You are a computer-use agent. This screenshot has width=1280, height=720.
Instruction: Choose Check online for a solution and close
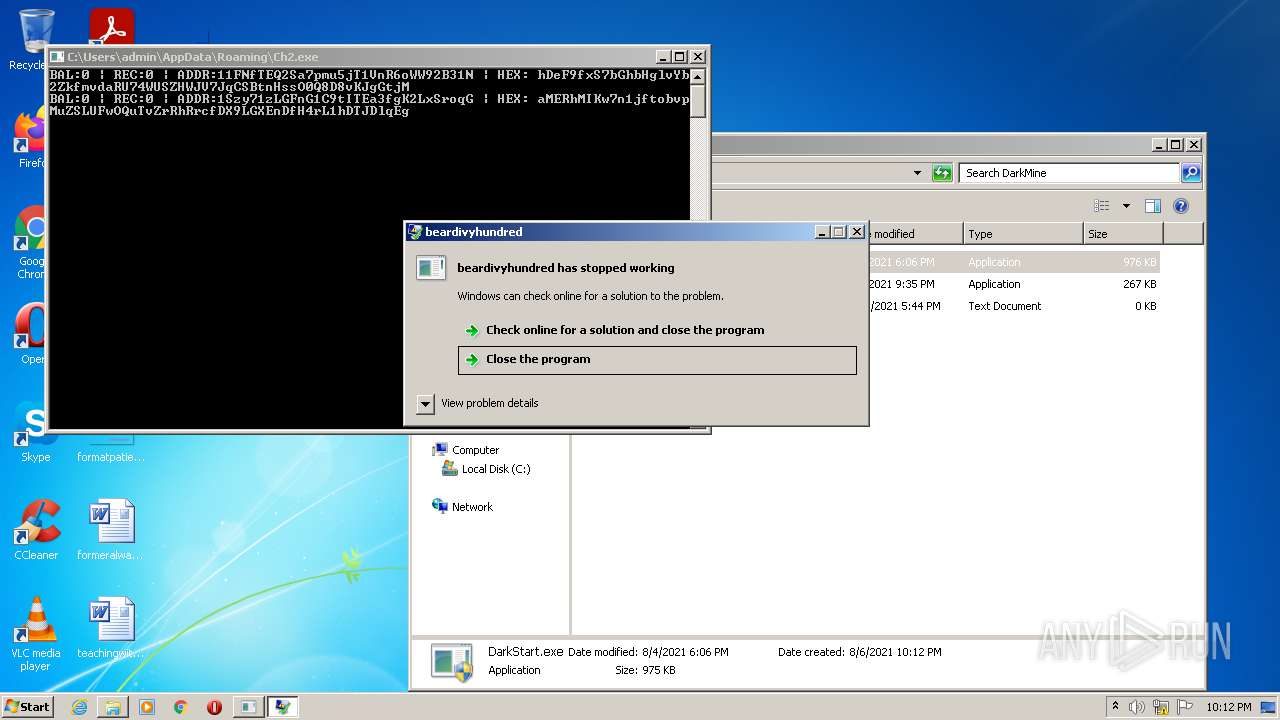click(625, 330)
